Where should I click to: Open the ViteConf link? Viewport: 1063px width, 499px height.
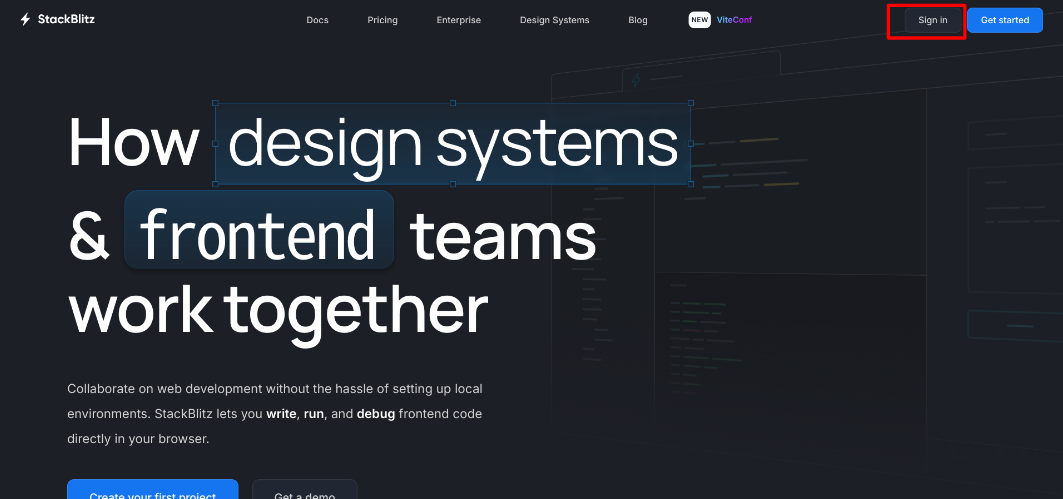click(x=734, y=20)
